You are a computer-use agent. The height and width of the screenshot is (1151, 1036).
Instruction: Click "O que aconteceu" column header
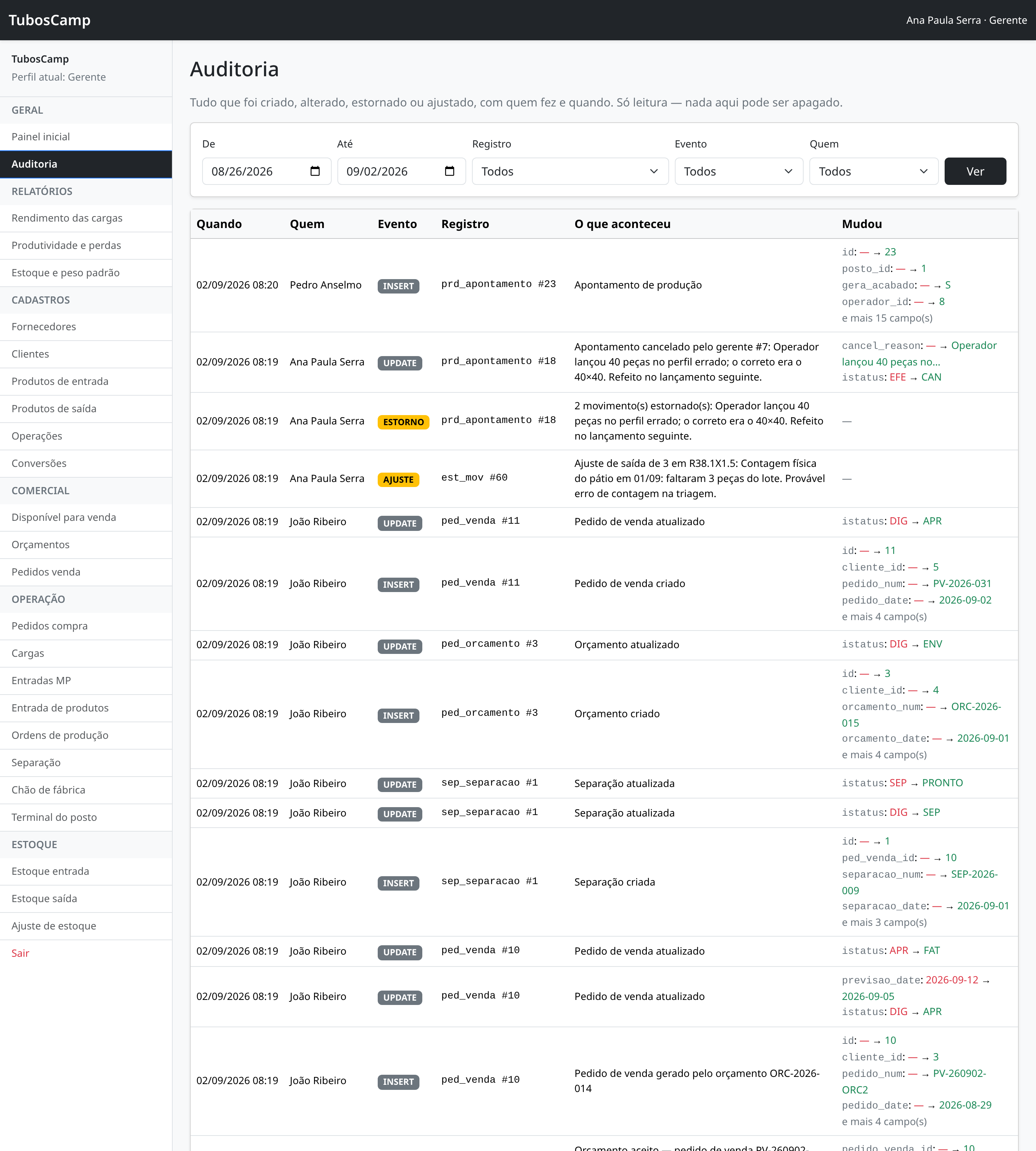[622, 224]
